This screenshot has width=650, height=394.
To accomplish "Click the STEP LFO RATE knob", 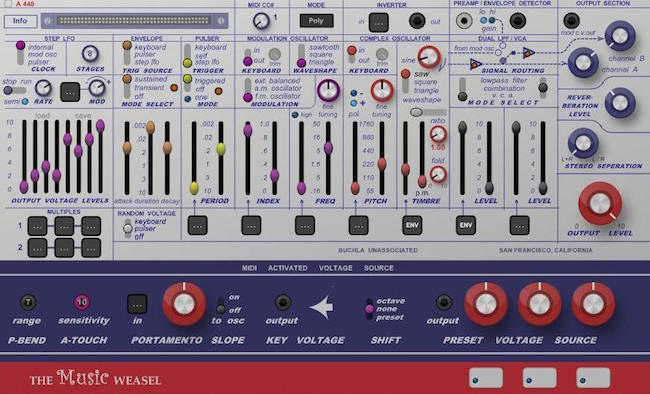I will click(x=43, y=88).
